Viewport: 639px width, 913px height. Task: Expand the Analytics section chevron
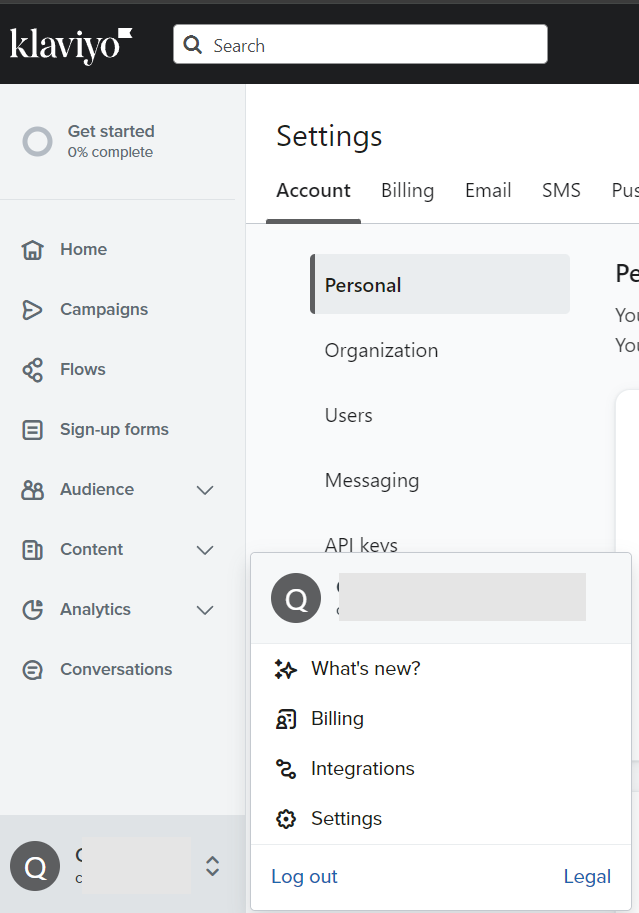coord(205,610)
